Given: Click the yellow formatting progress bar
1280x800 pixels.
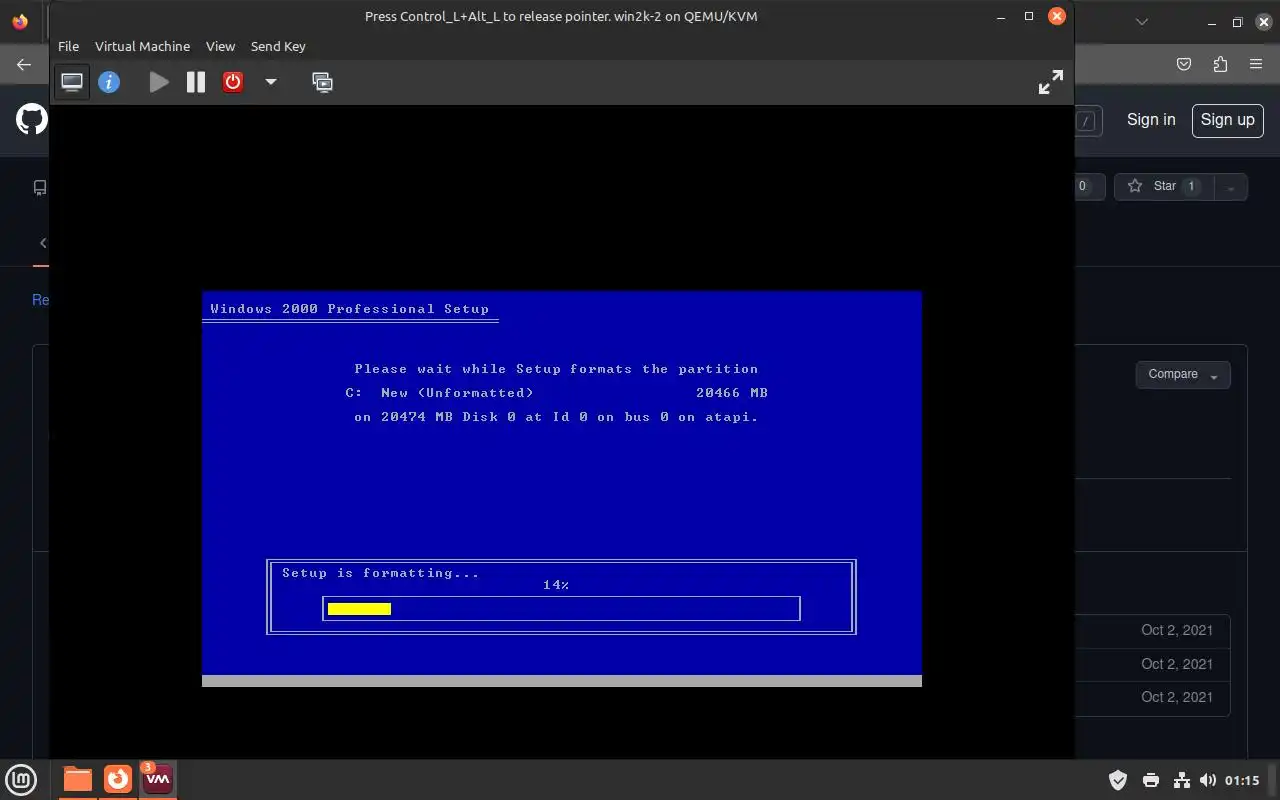Looking at the screenshot, I should [x=359, y=609].
